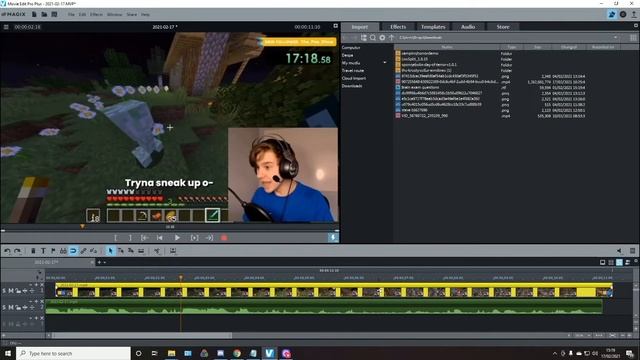Go to beginning of the movie

(x=160, y=238)
